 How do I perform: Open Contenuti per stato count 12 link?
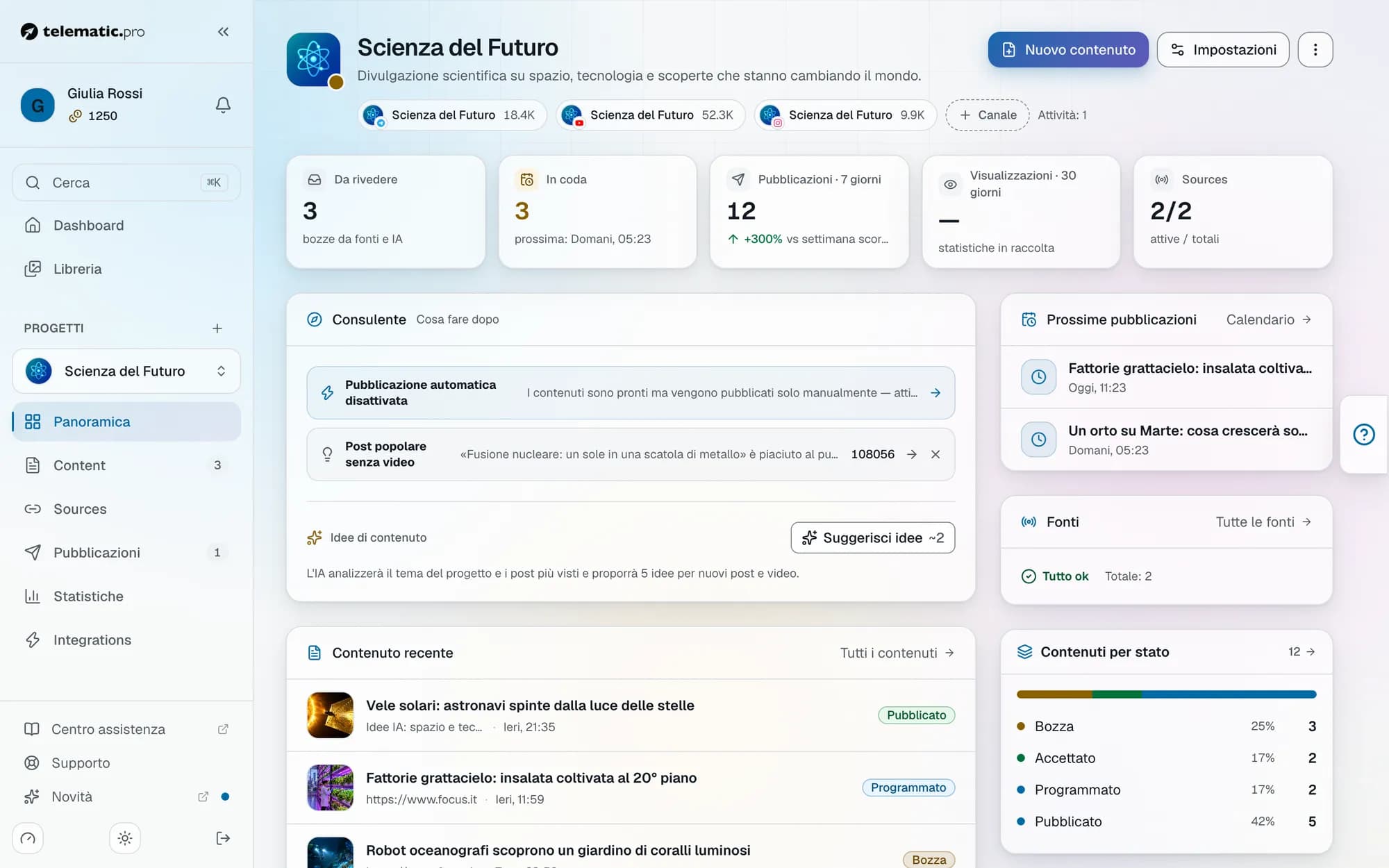click(x=1301, y=652)
